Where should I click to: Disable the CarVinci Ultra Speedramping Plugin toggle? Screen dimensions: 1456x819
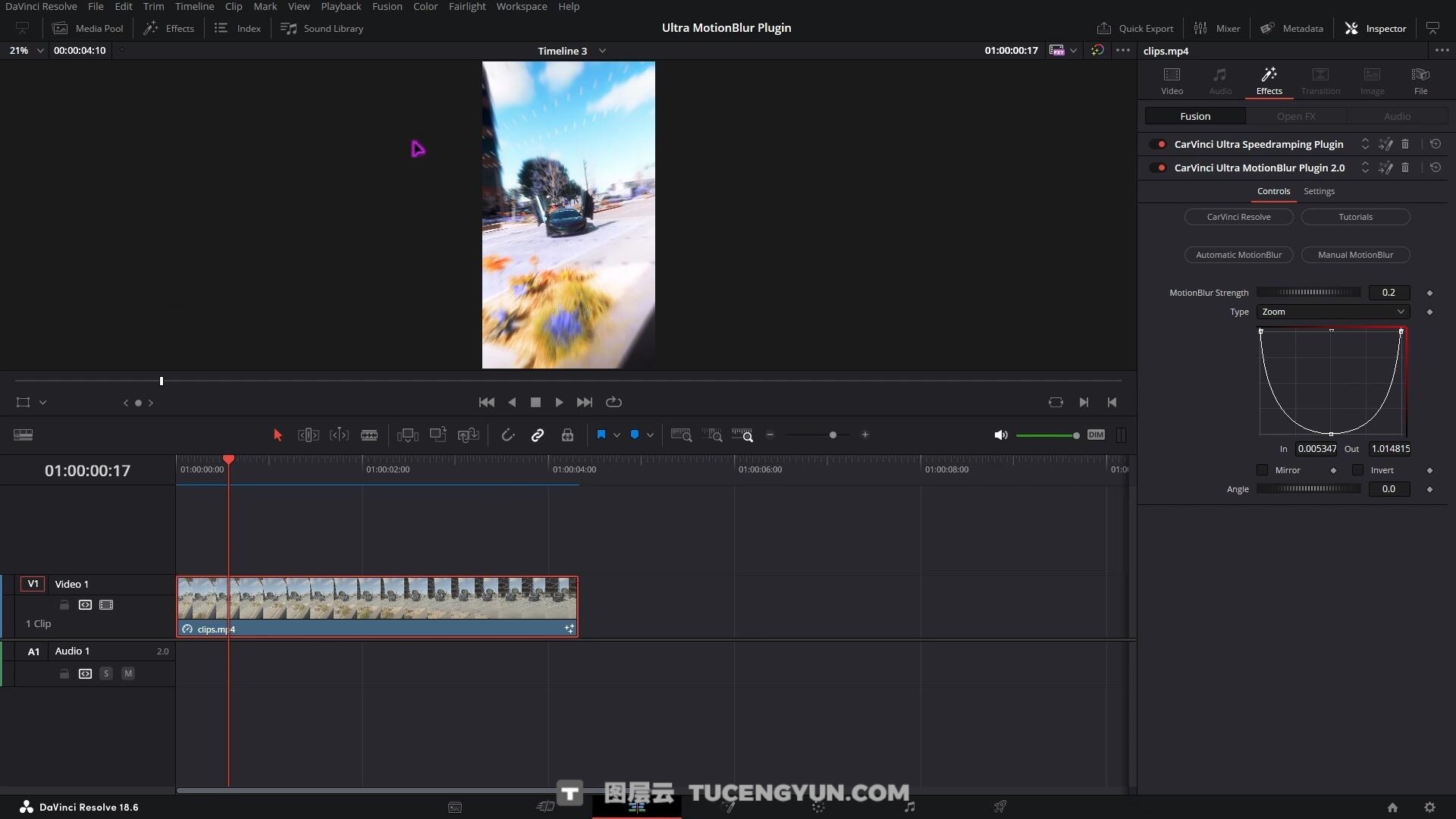1158,144
